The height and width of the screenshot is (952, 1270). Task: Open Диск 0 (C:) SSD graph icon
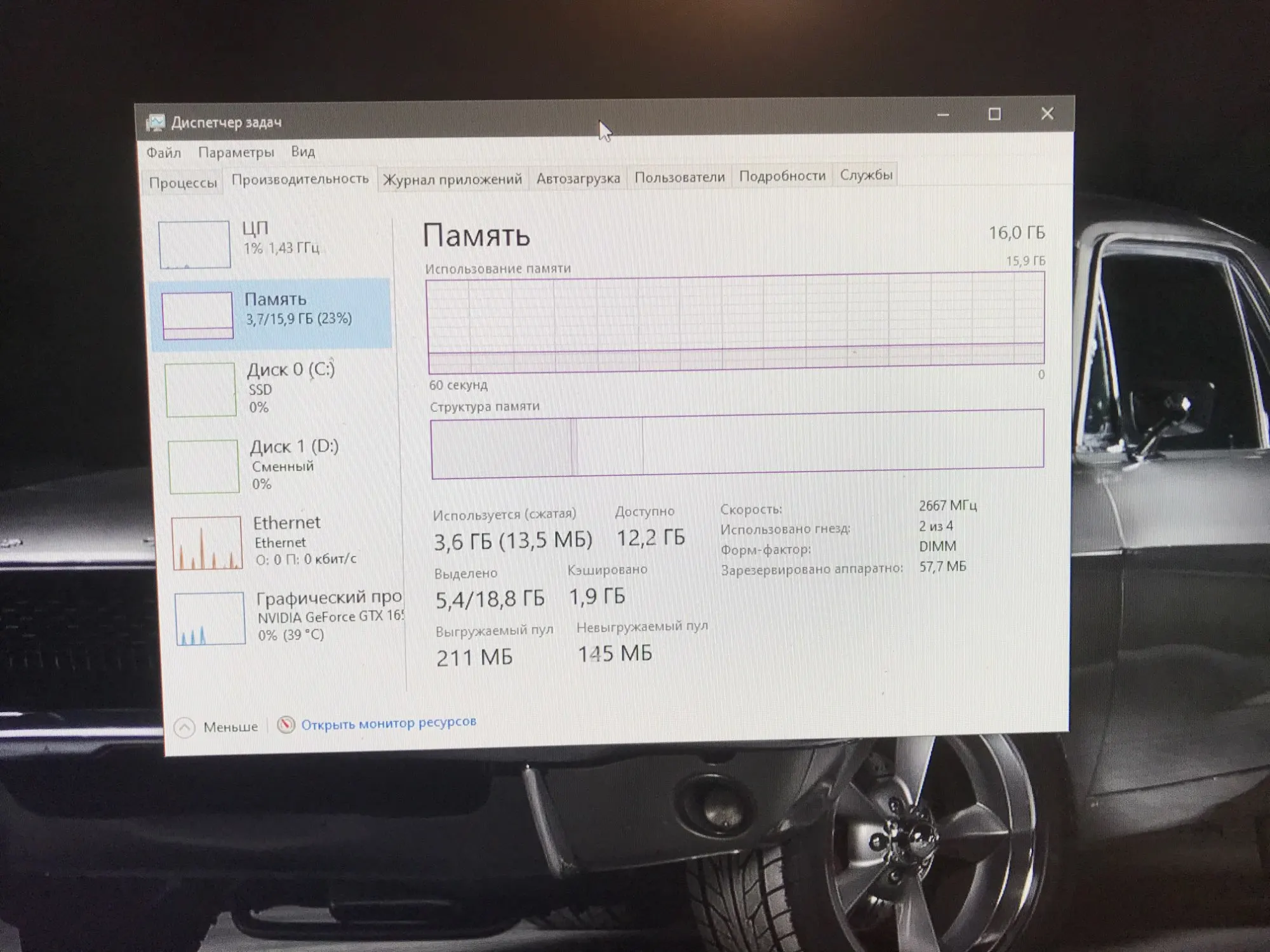201,389
